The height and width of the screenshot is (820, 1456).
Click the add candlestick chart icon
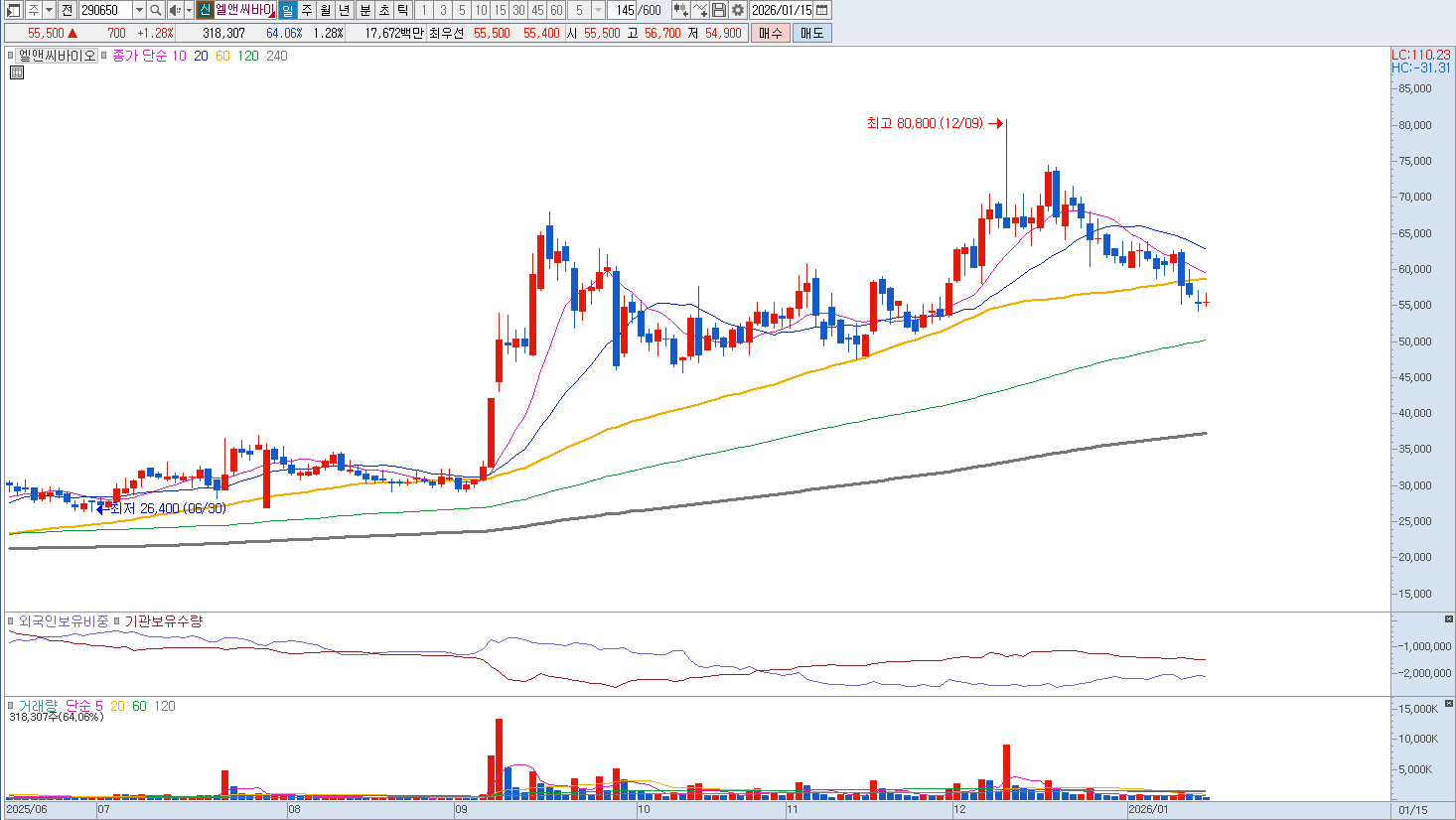pyautogui.click(x=680, y=10)
